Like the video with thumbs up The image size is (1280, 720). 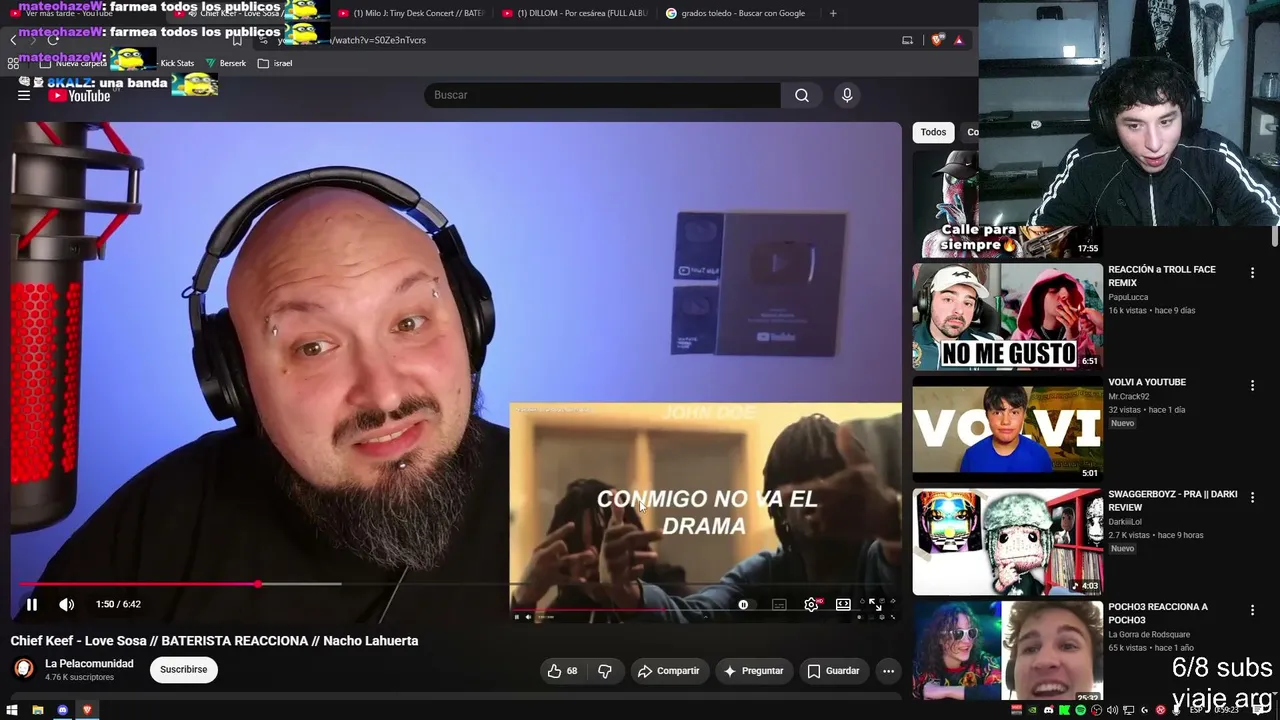[562, 671]
